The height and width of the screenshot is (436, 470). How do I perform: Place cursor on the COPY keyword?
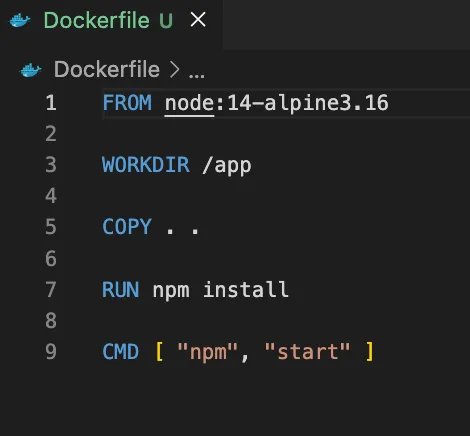[127, 227]
